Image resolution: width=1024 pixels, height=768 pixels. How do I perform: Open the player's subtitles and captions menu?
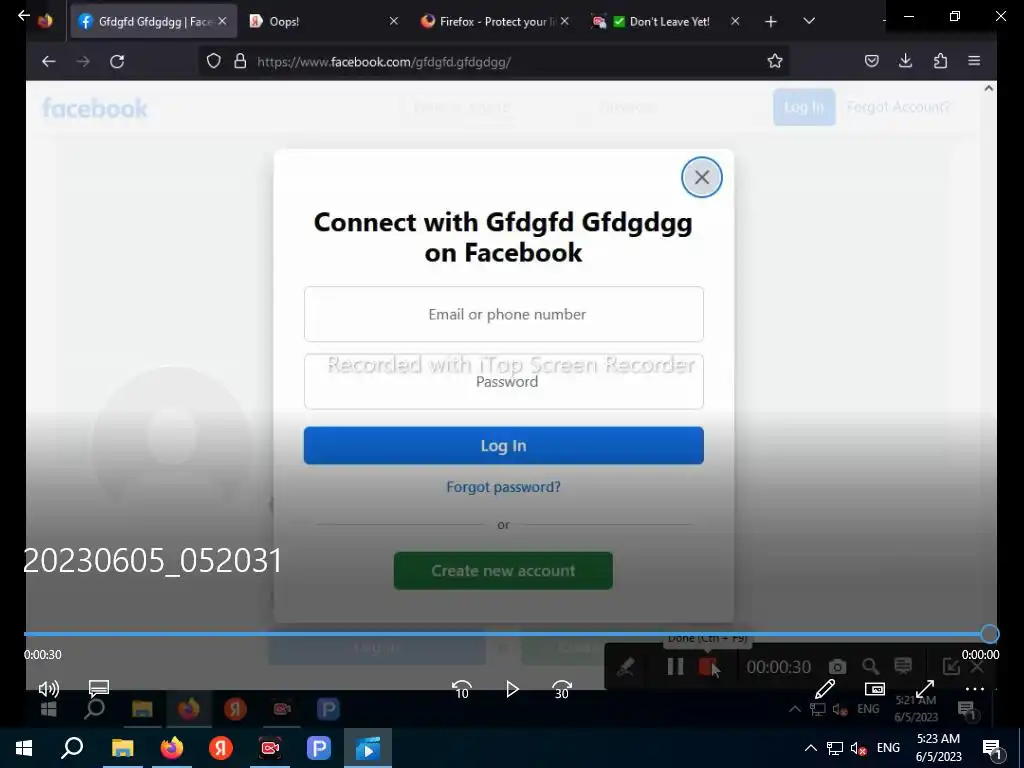coord(99,688)
